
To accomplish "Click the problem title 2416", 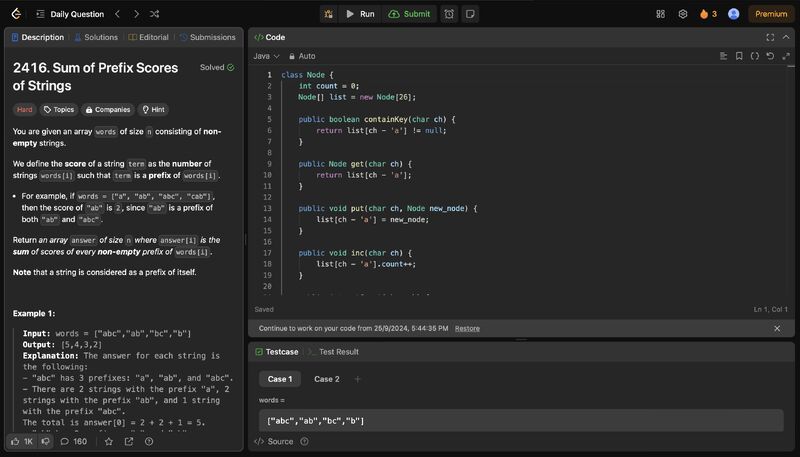I will [x=95, y=77].
